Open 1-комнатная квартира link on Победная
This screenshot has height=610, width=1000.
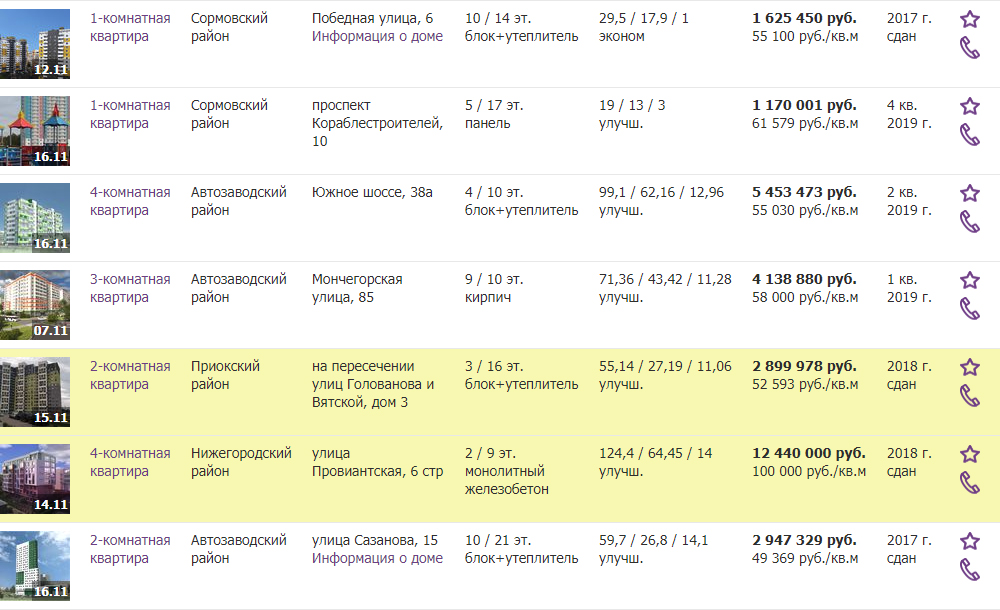[x=130, y=27]
